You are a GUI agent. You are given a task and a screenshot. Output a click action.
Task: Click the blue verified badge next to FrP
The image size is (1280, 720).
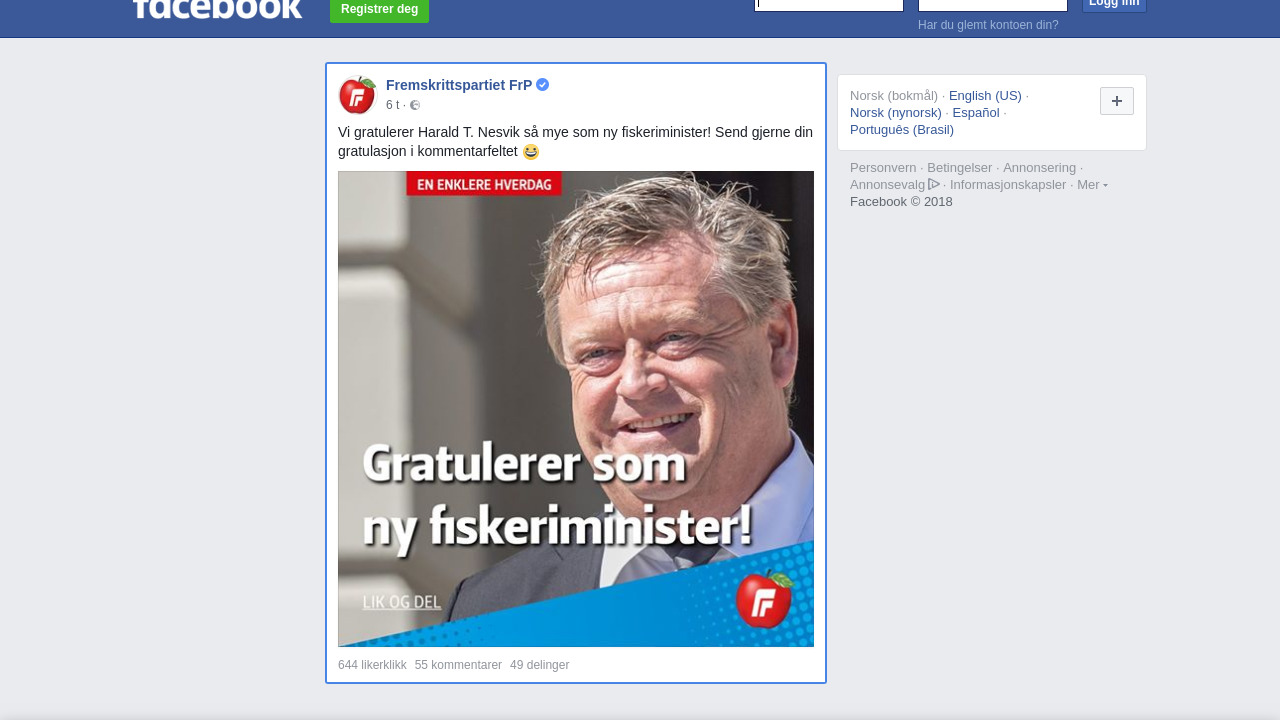[x=543, y=85]
